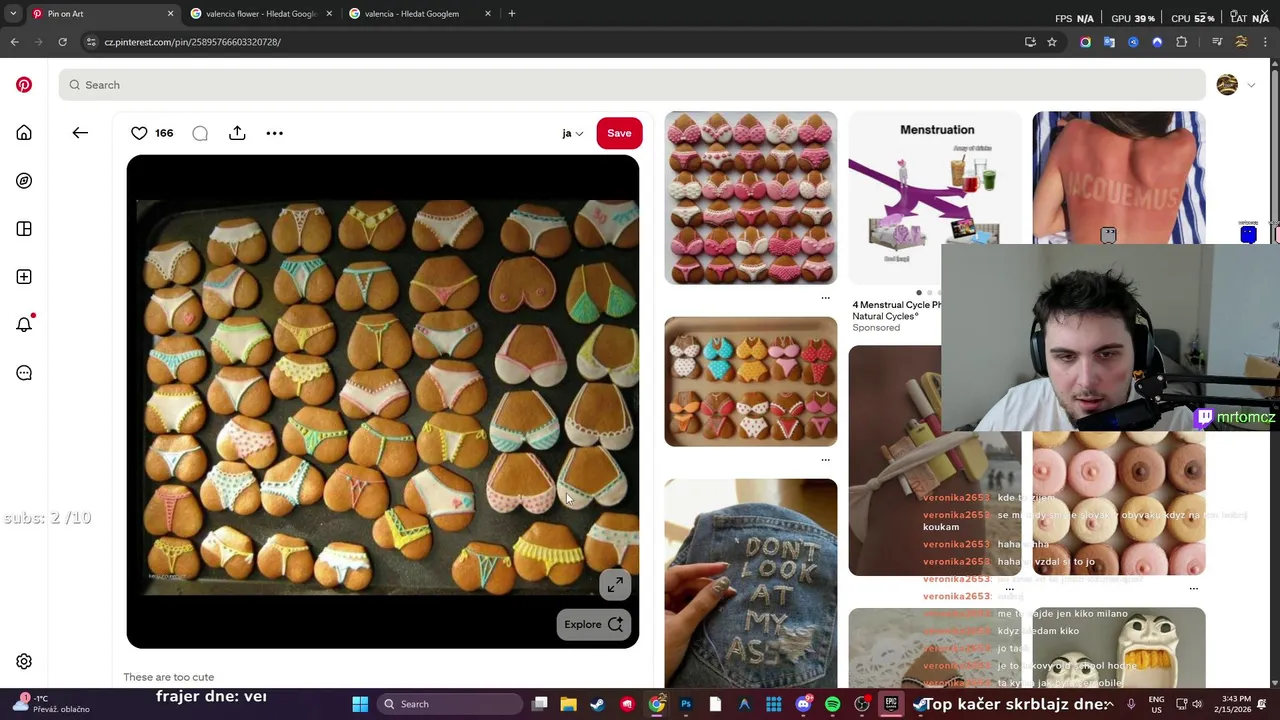Image resolution: width=1280 pixels, height=720 pixels.
Task: Open browser media controls icon
Action: click(x=1217, y=42)
